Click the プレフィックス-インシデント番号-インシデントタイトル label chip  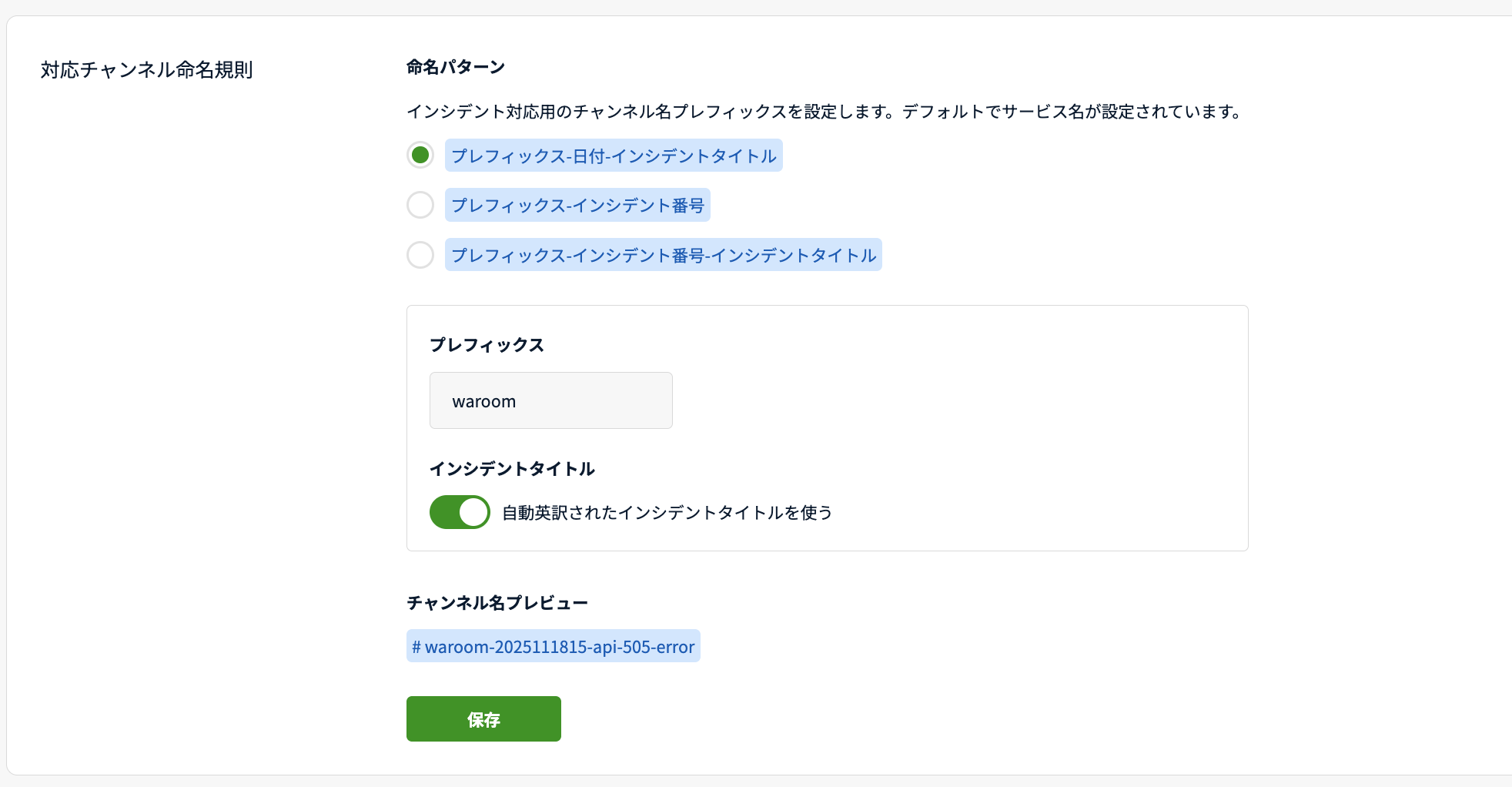(x=663, y=255)
